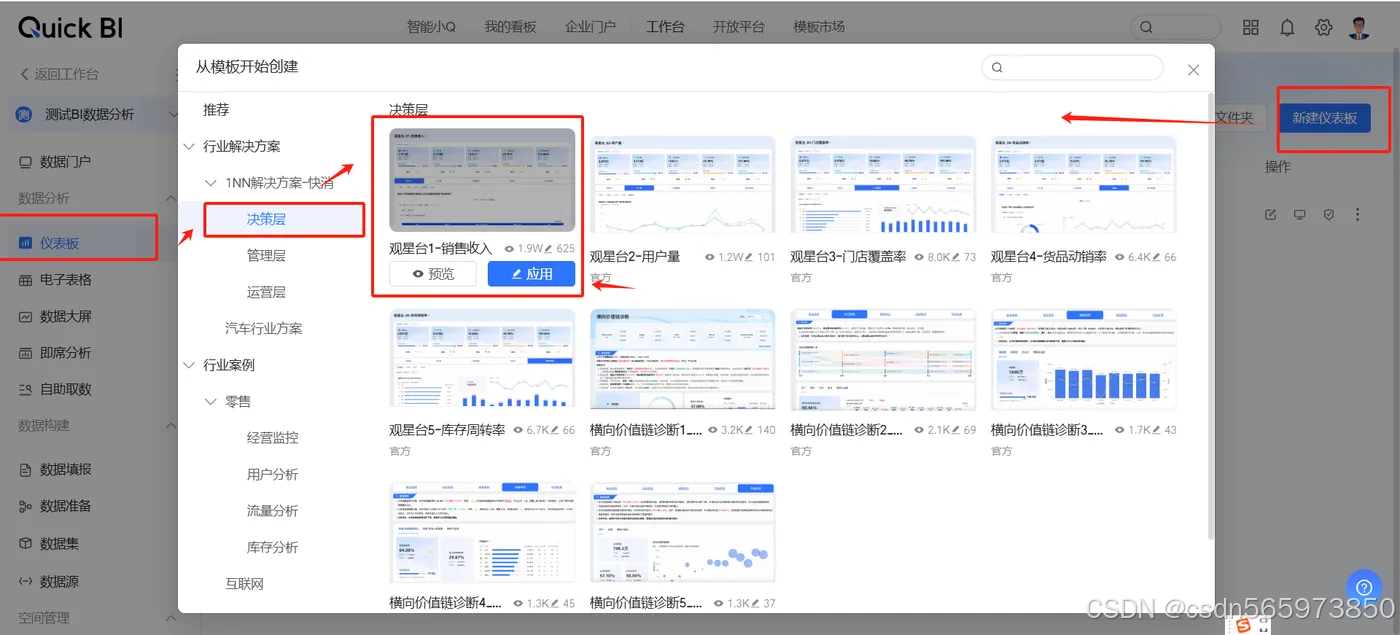
Task: Switch to the 模板市场 menu item
Action: pyautogui.click(x=820, y=26)
